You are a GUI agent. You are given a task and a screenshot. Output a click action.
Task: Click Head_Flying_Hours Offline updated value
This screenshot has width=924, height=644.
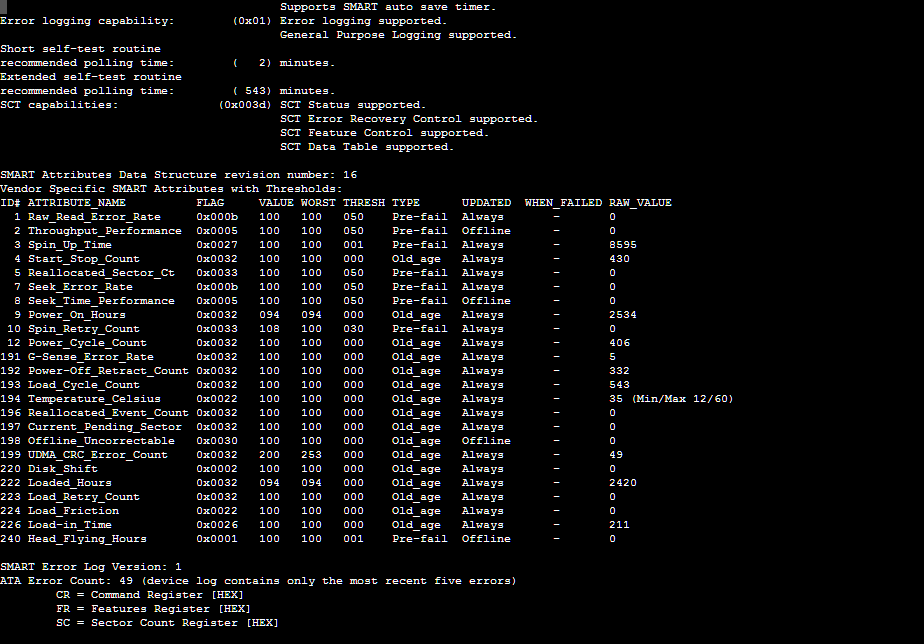click(486, 539)
